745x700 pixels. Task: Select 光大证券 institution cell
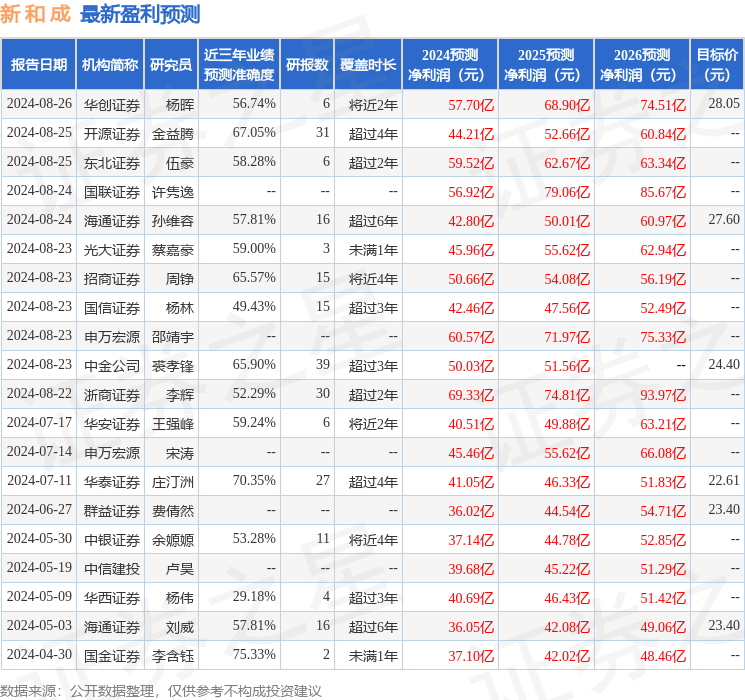[112, 250]
